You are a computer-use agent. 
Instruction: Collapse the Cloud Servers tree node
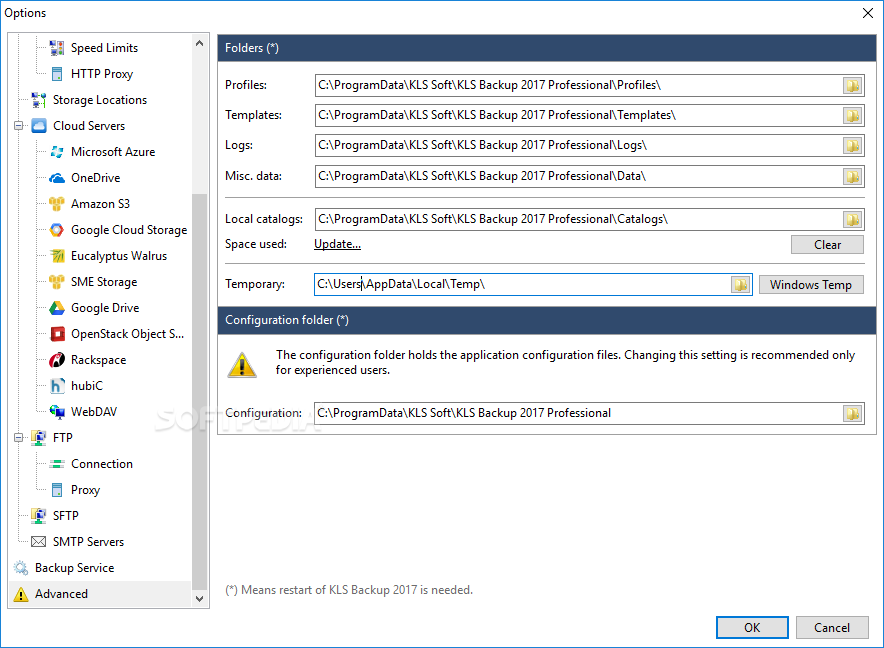[x=19, y=126]
